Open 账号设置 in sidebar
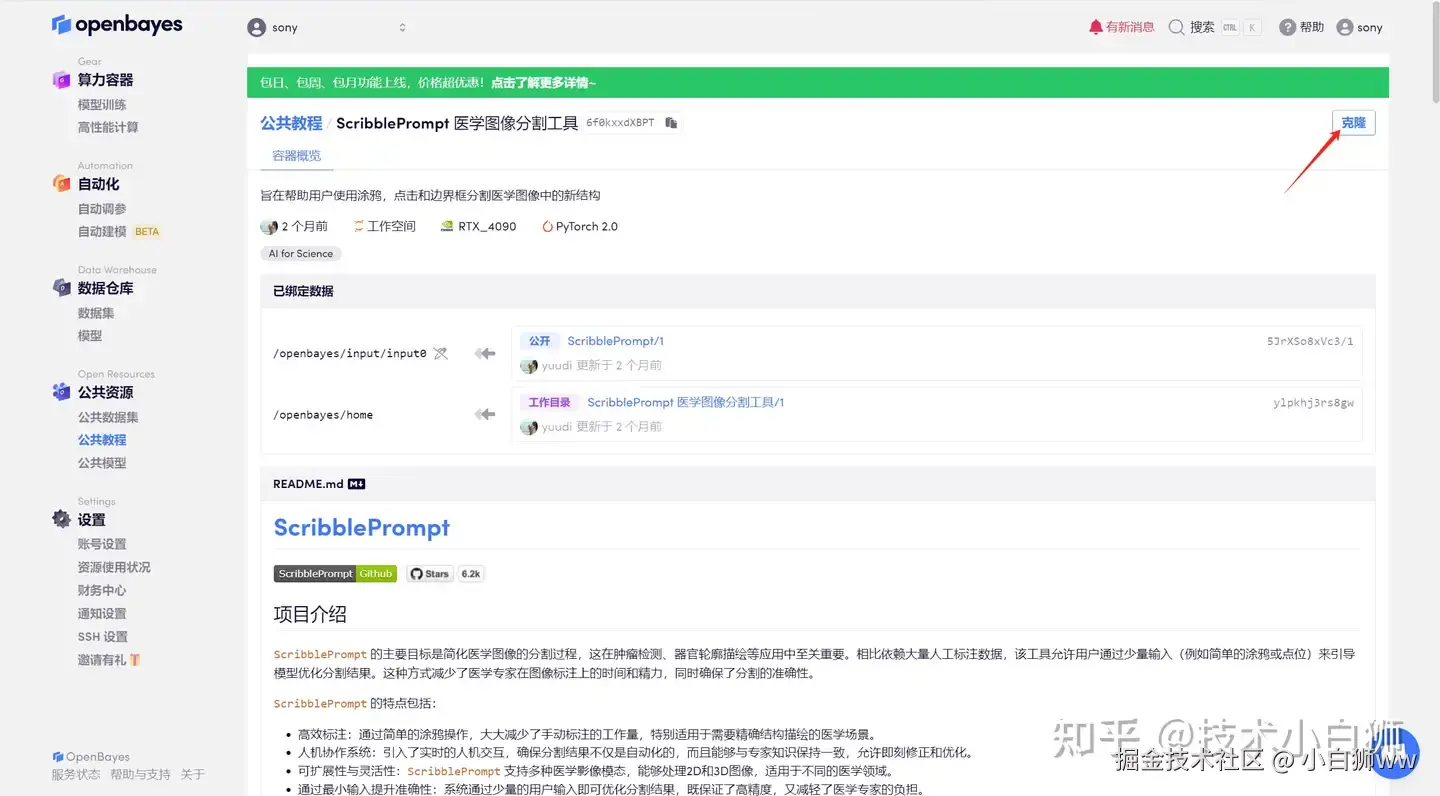The height and width of the screenshot is (796, 1440). click(102, 544)
